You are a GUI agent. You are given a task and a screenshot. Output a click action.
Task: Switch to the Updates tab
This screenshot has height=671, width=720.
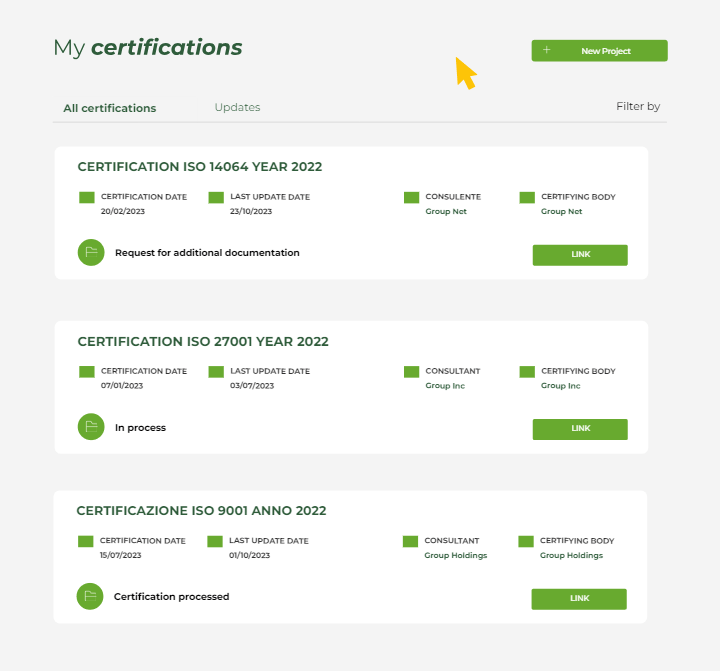pos(237,107)
